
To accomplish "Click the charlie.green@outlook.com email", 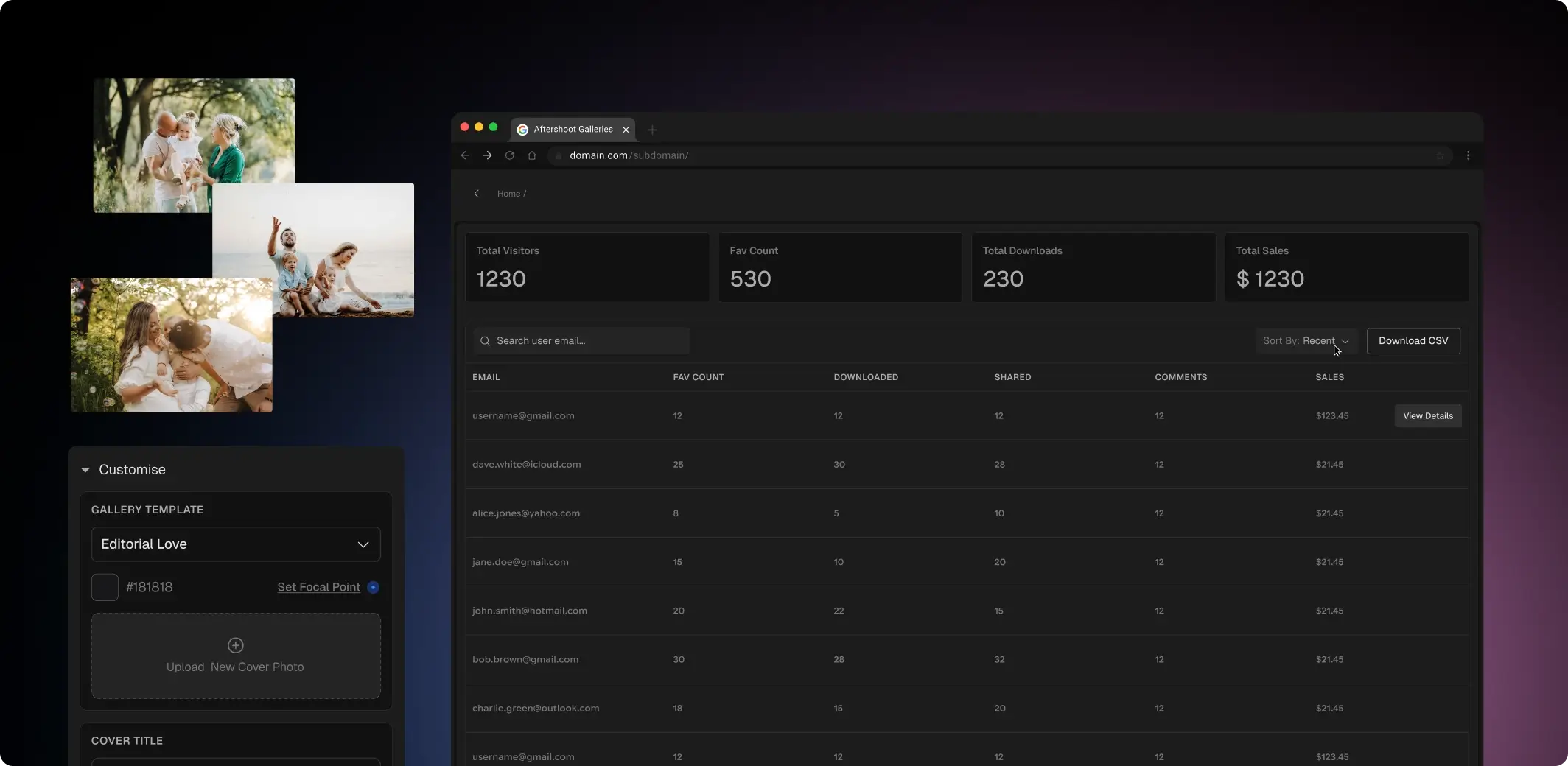I will (x=536, y=708).
